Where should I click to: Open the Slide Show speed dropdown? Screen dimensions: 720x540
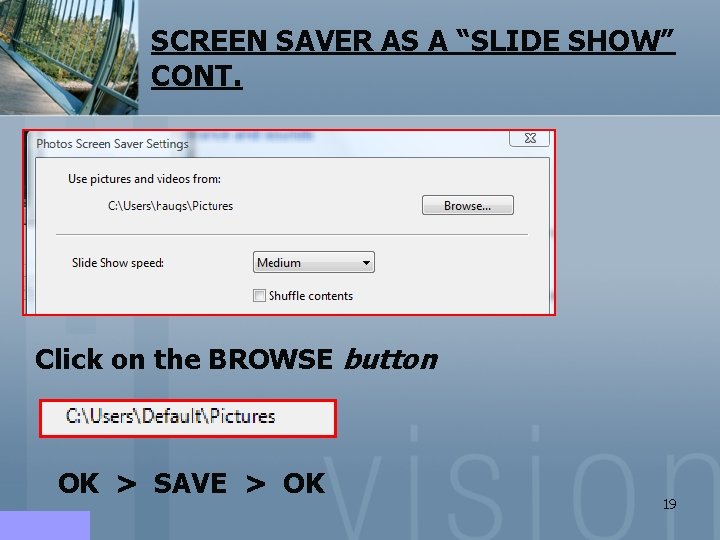pos(314,262)
